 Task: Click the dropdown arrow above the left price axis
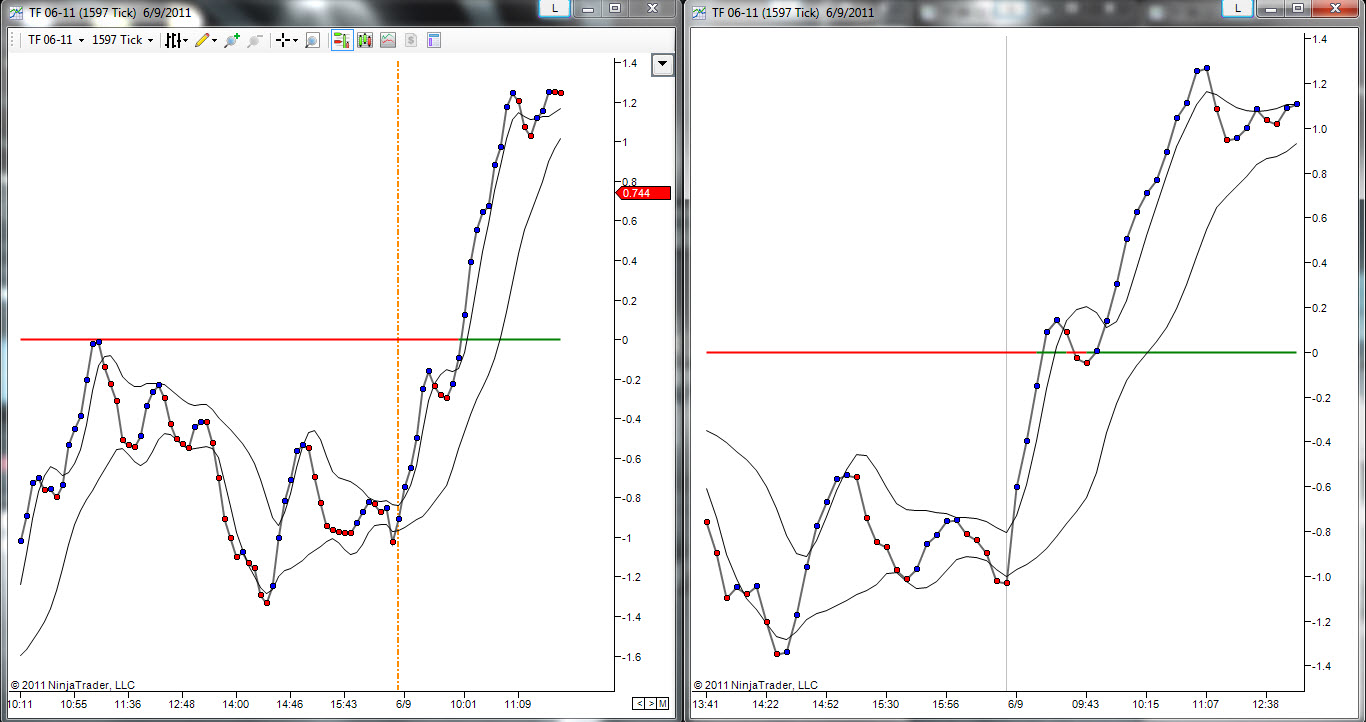pos(663,65)
